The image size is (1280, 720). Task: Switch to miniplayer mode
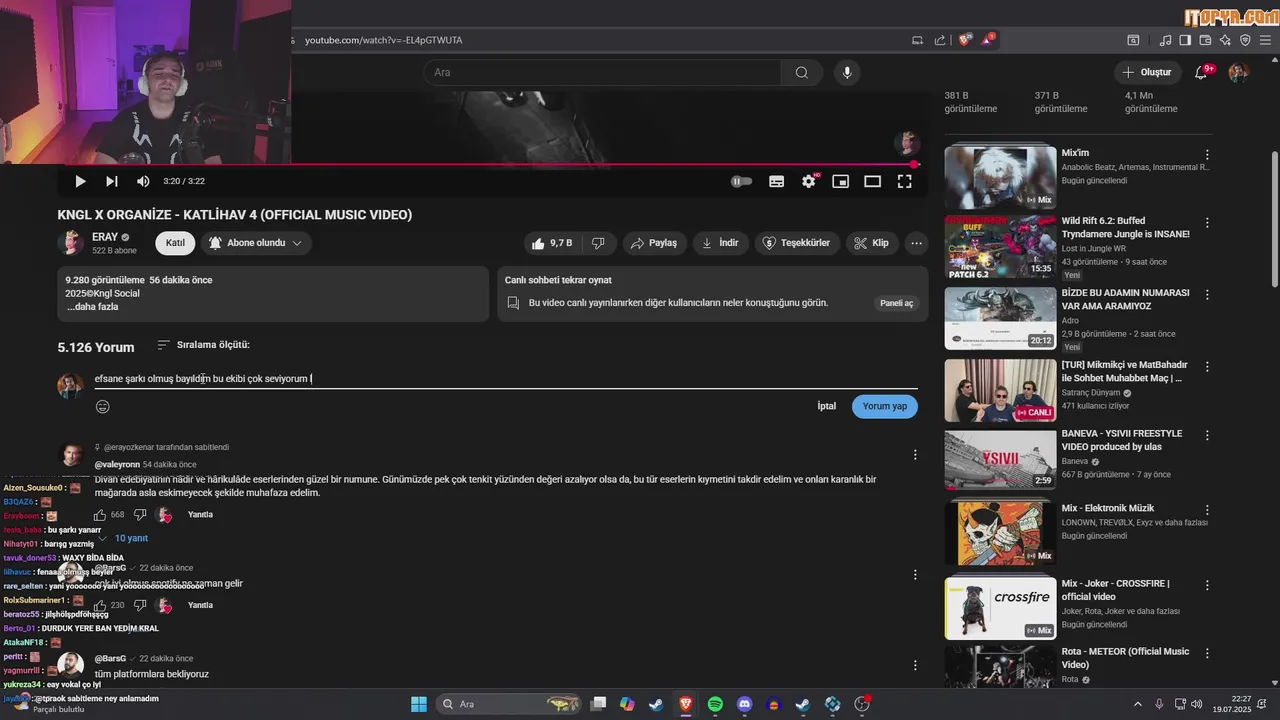(x=841, y=181)
